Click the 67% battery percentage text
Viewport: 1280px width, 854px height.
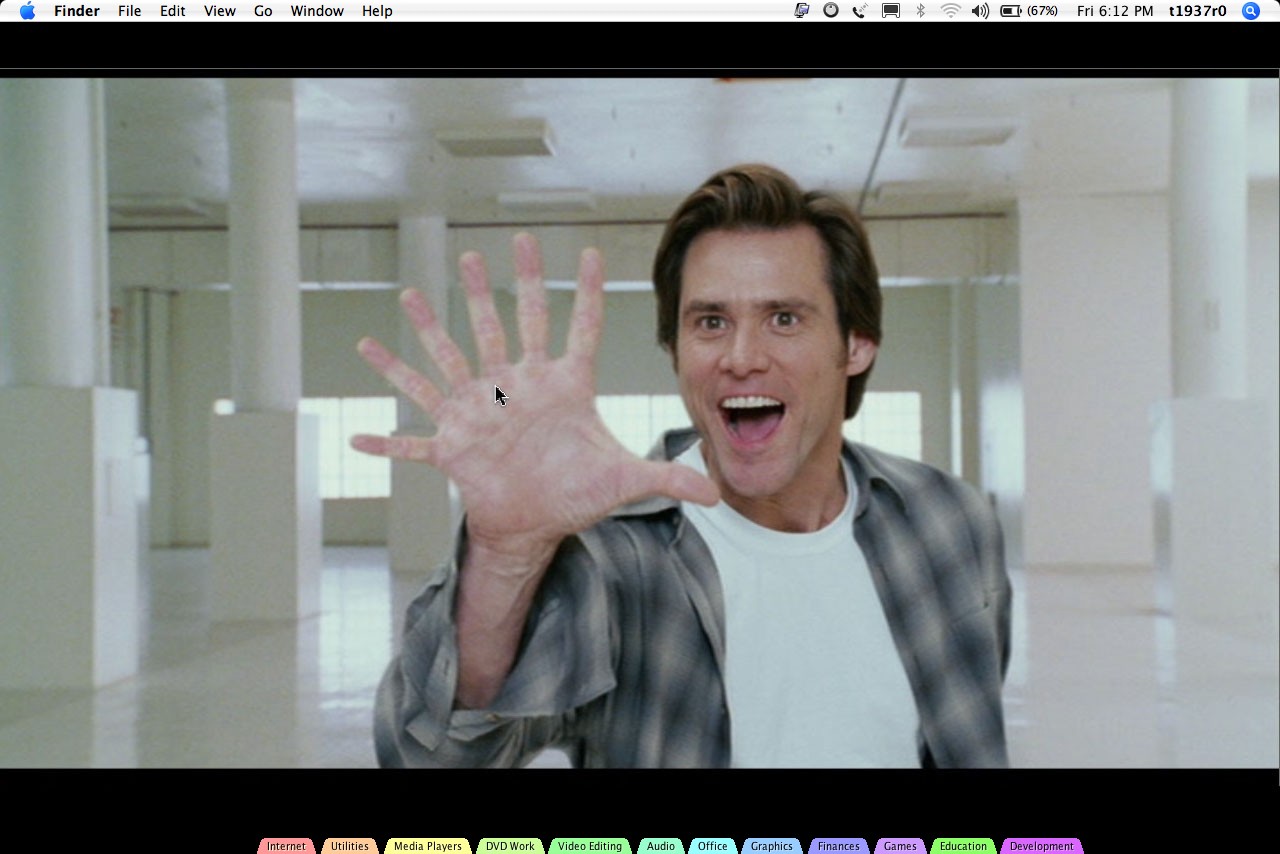click(x=1042, y=11)
